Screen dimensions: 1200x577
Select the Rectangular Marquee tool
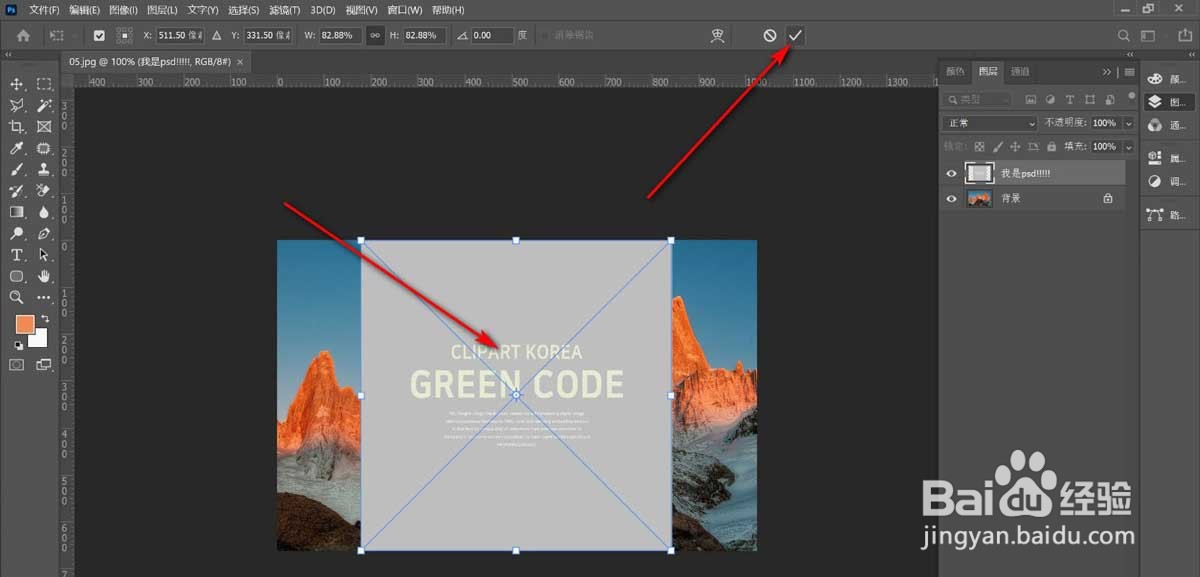click(44, 84)
